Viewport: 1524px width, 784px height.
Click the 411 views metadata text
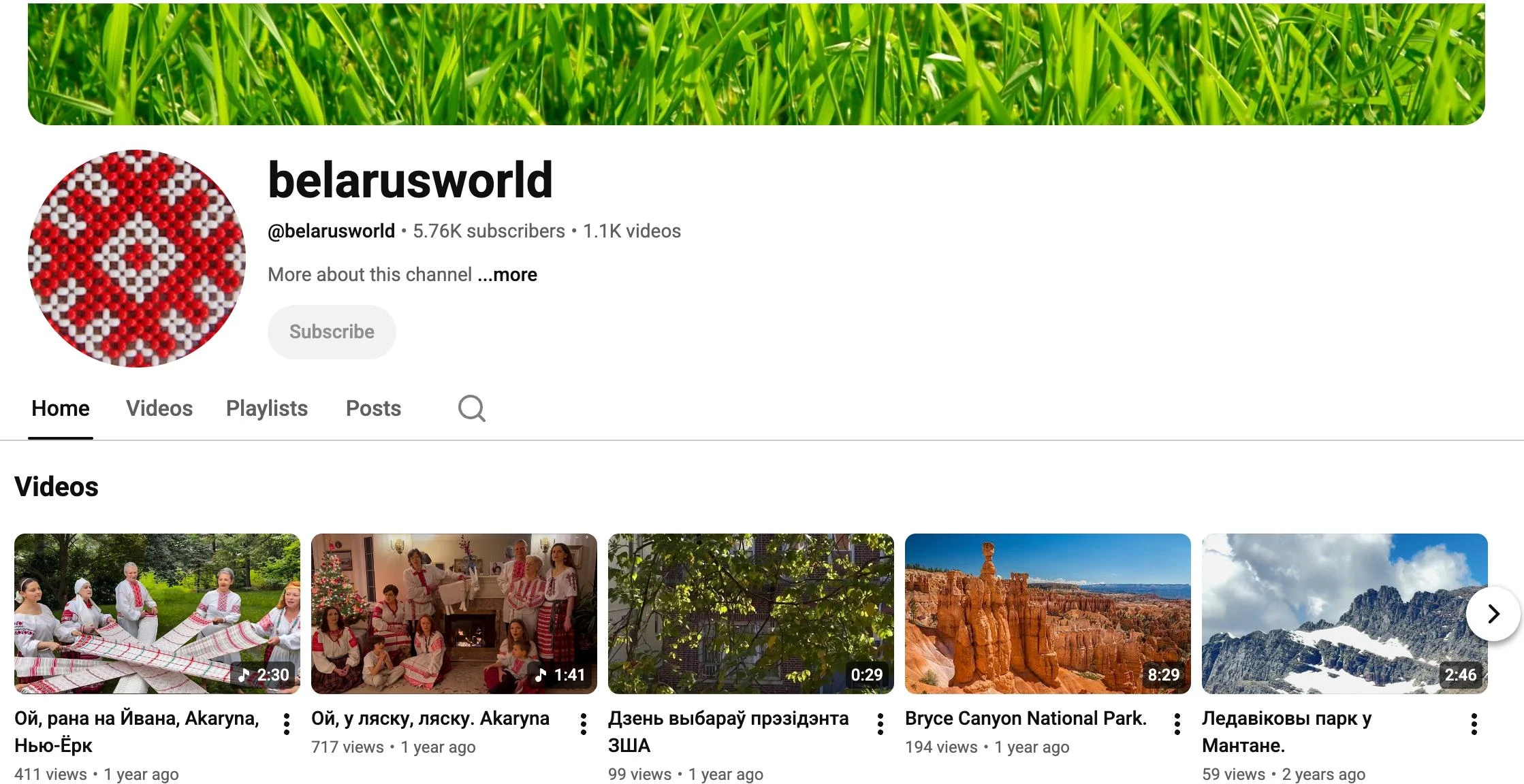click(x=50, y=774)
